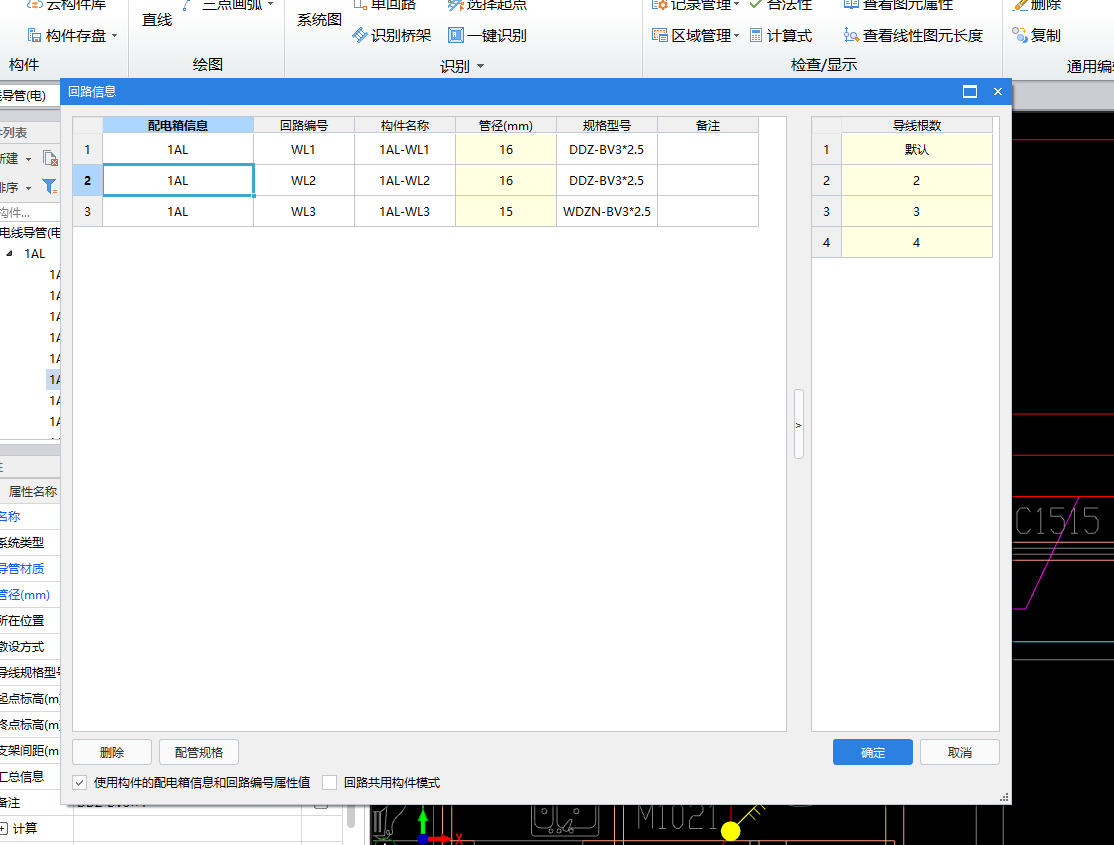
Task: Select the 直线 drawing tool
Action: (157, 20)
